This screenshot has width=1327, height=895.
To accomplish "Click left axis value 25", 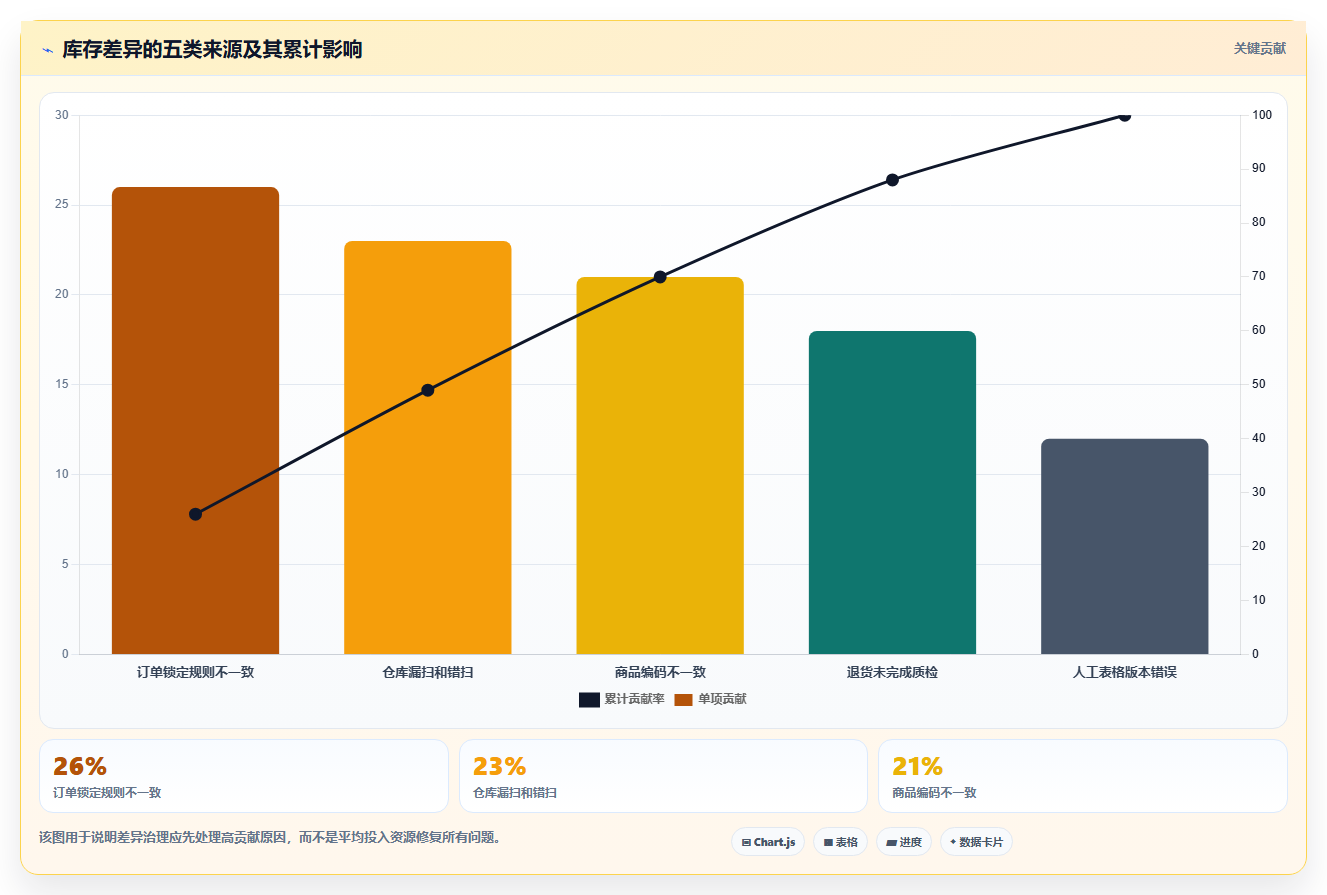I will pos(62,205).
